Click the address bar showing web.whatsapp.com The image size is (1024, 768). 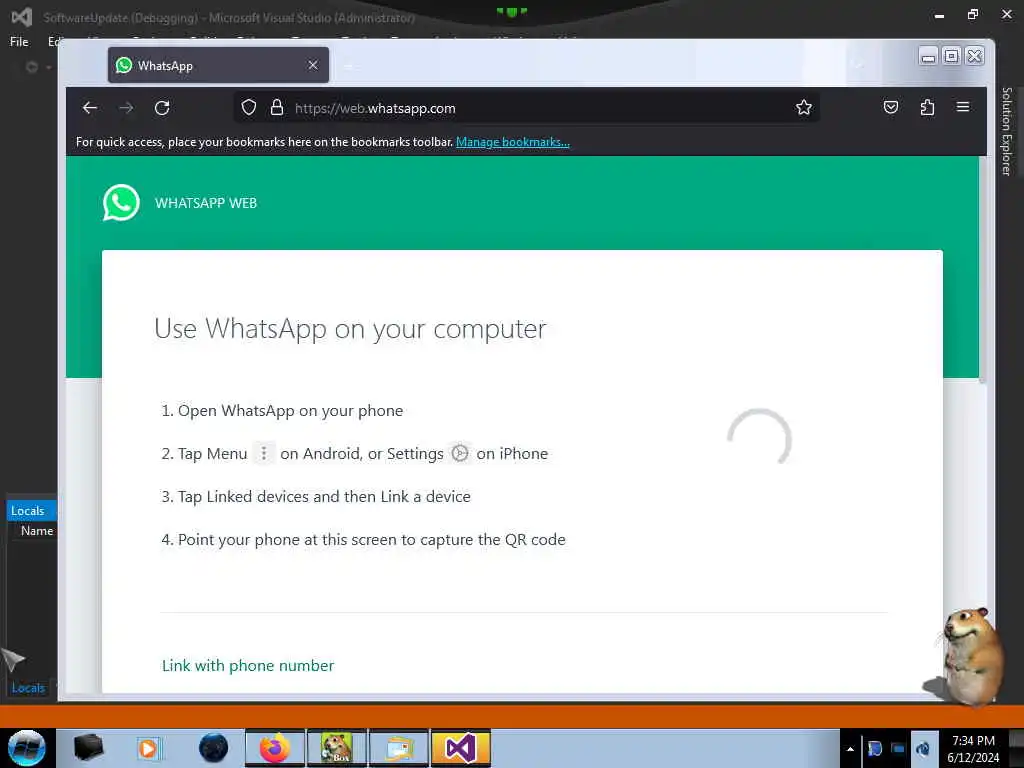(x=526, y=108)
